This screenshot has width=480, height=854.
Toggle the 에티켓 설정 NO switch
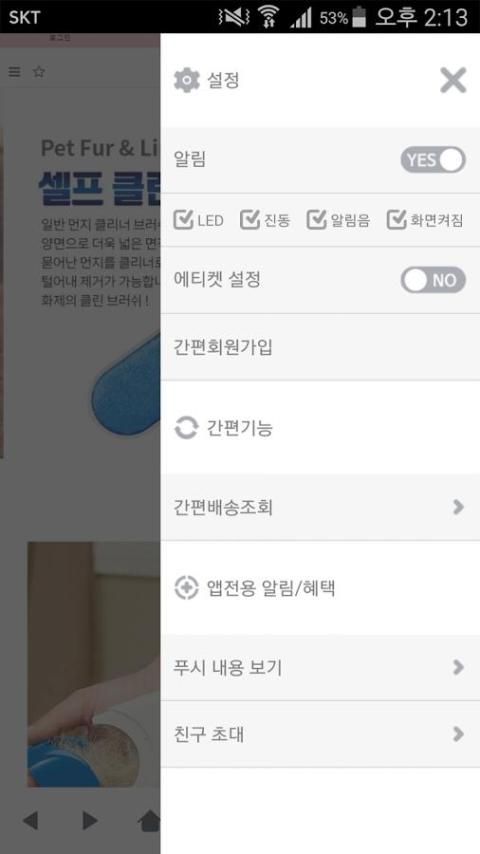pos(433,280)
